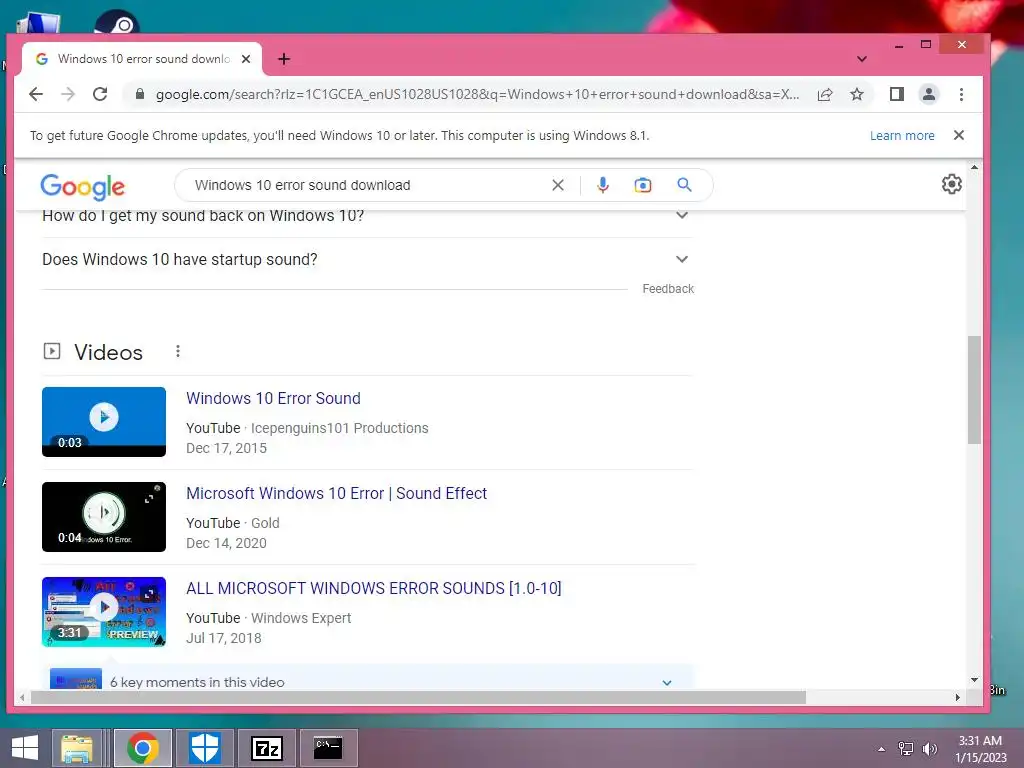Start voice search with microphone icon
The width and height of the screenshot is (1024, 768).
(x=603, y=185)
